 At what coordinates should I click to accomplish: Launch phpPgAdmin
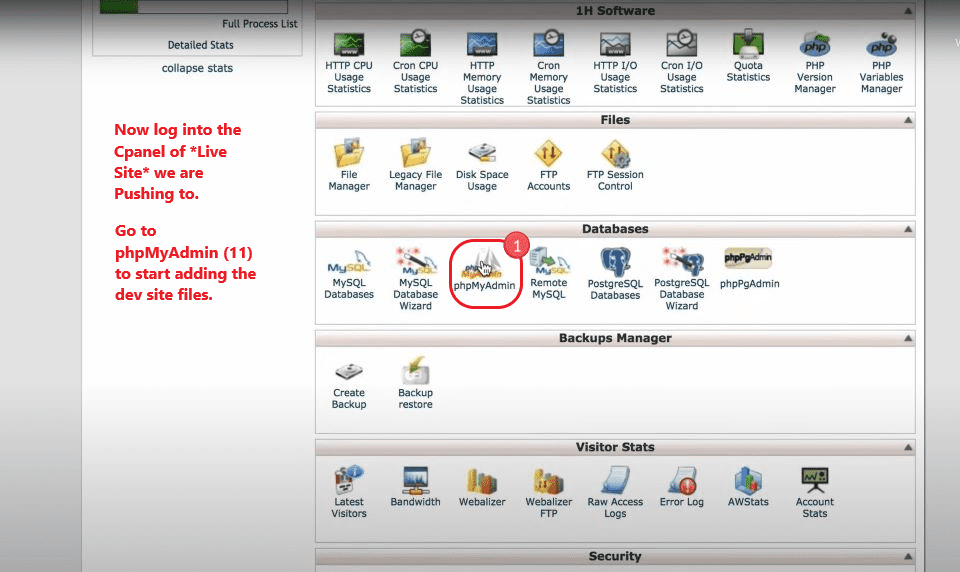coord(749,268)
